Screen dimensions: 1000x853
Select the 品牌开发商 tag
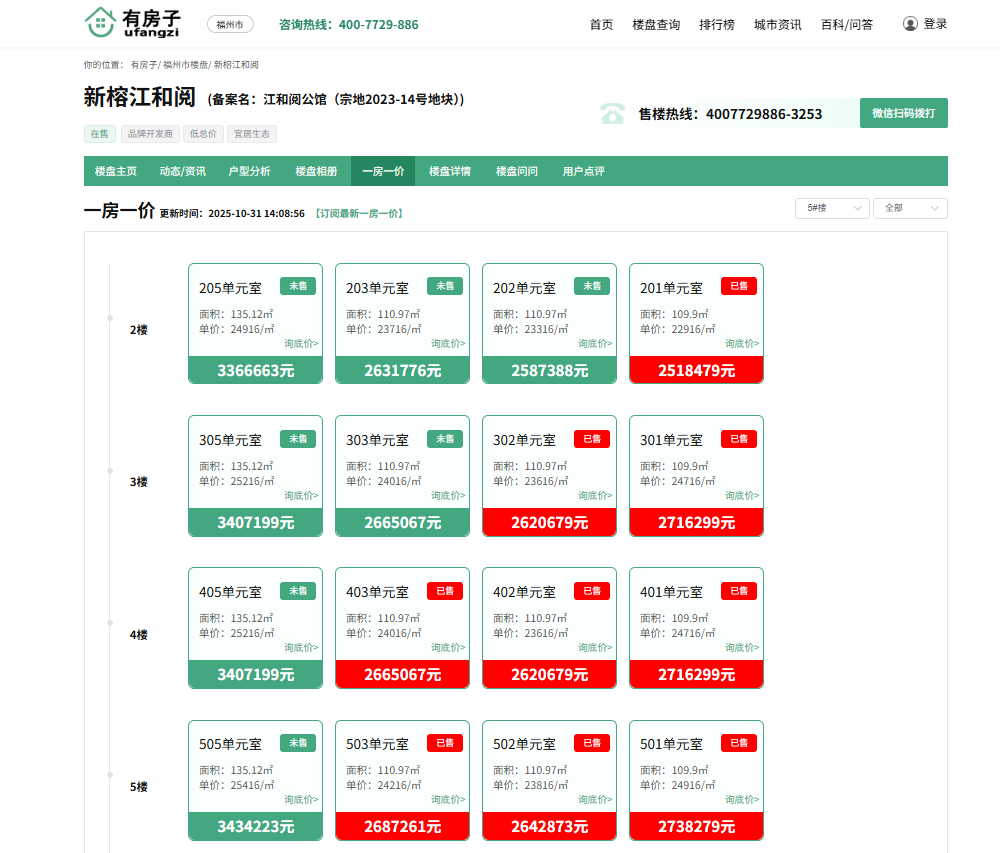pyautogui.click(x=149, y=134)
